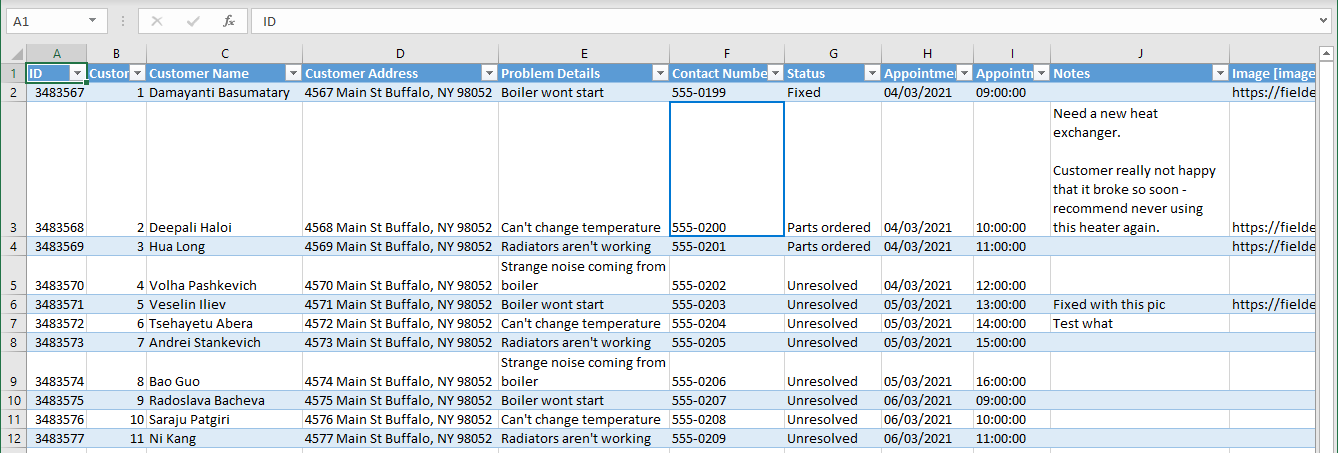The height and width of the screenshot is (453, 1338).
Task: Select column A header
Action: pos(56,54)
